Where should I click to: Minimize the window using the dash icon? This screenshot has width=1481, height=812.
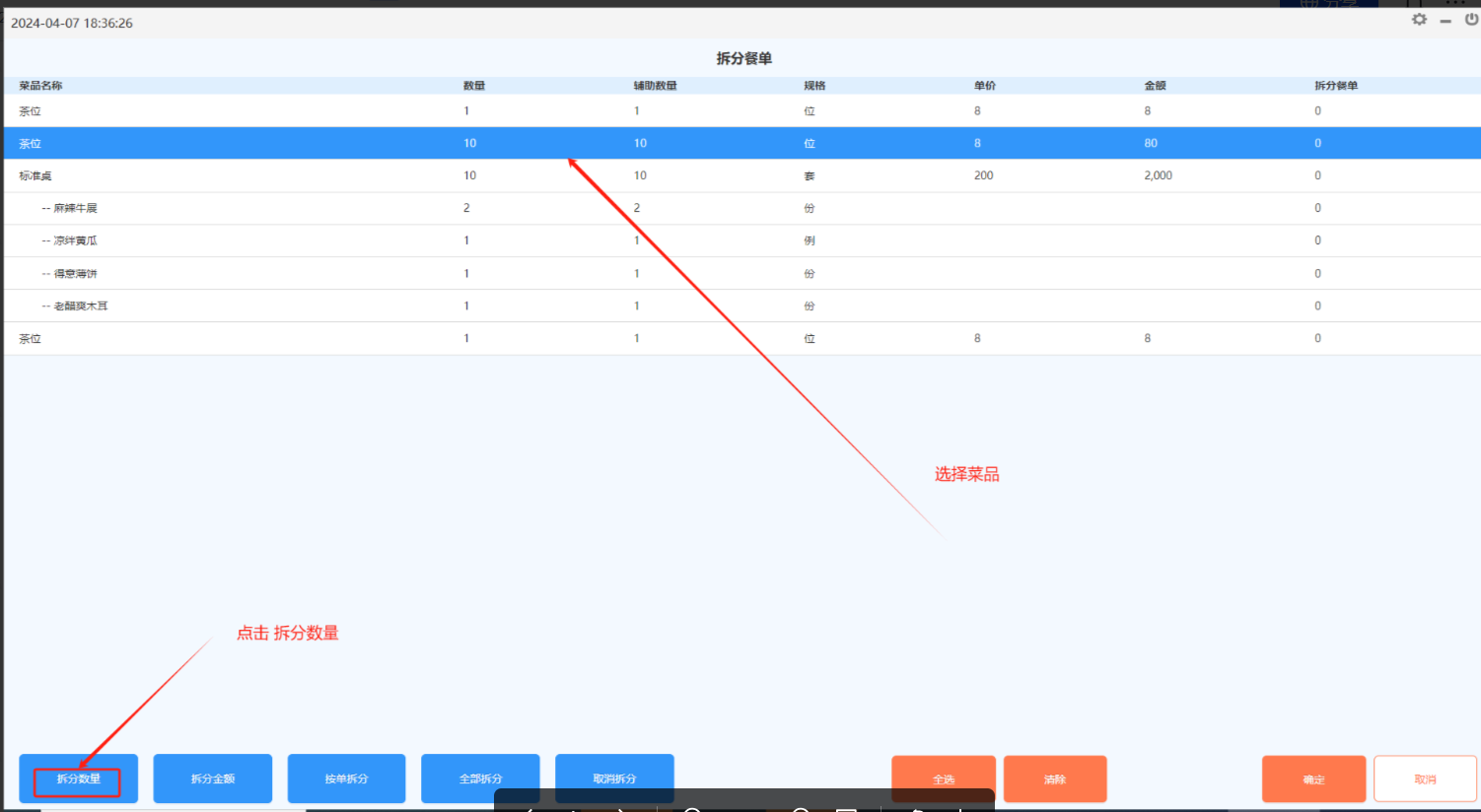1446,21
